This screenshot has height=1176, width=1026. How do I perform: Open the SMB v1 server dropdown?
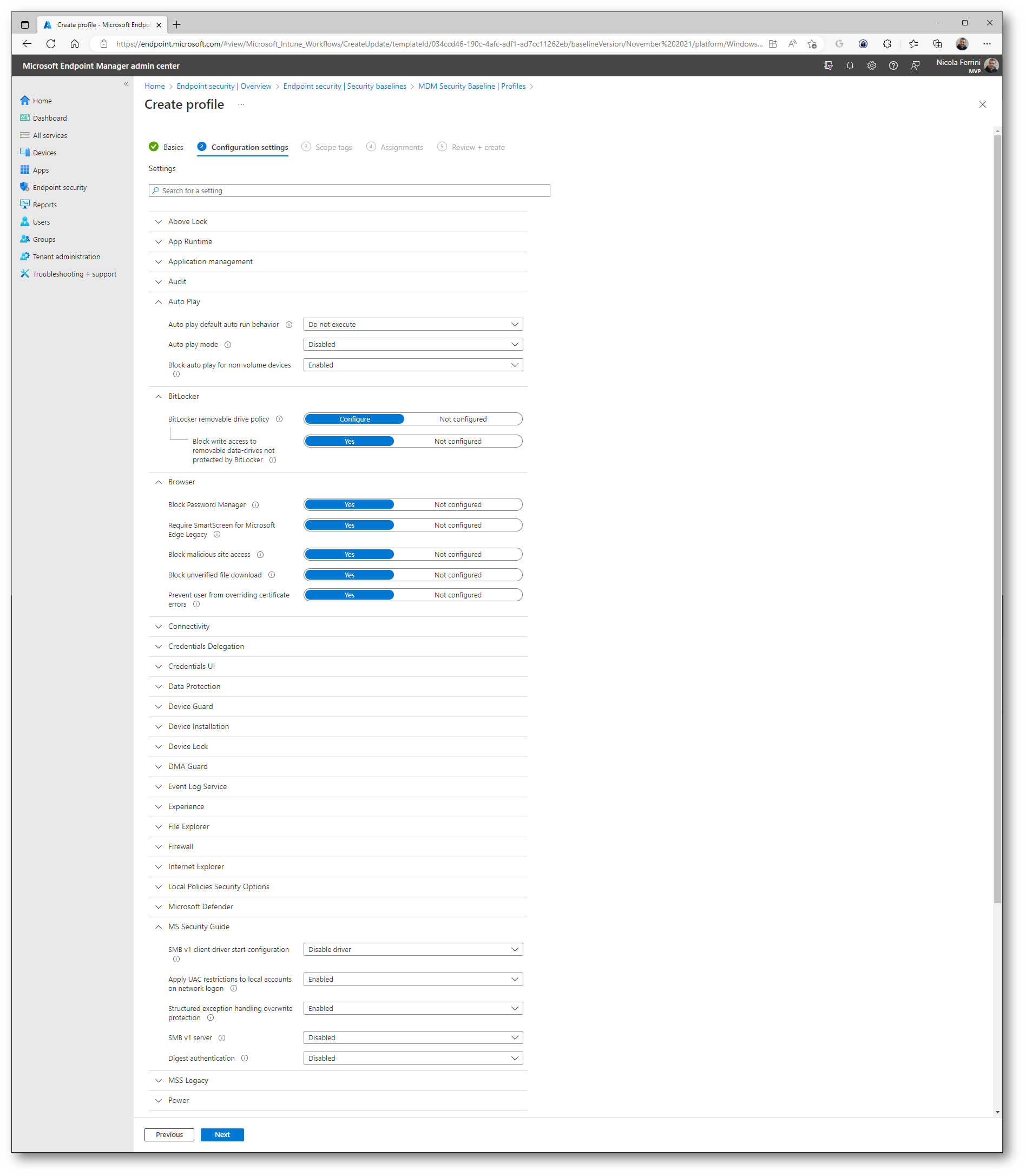413,1038
